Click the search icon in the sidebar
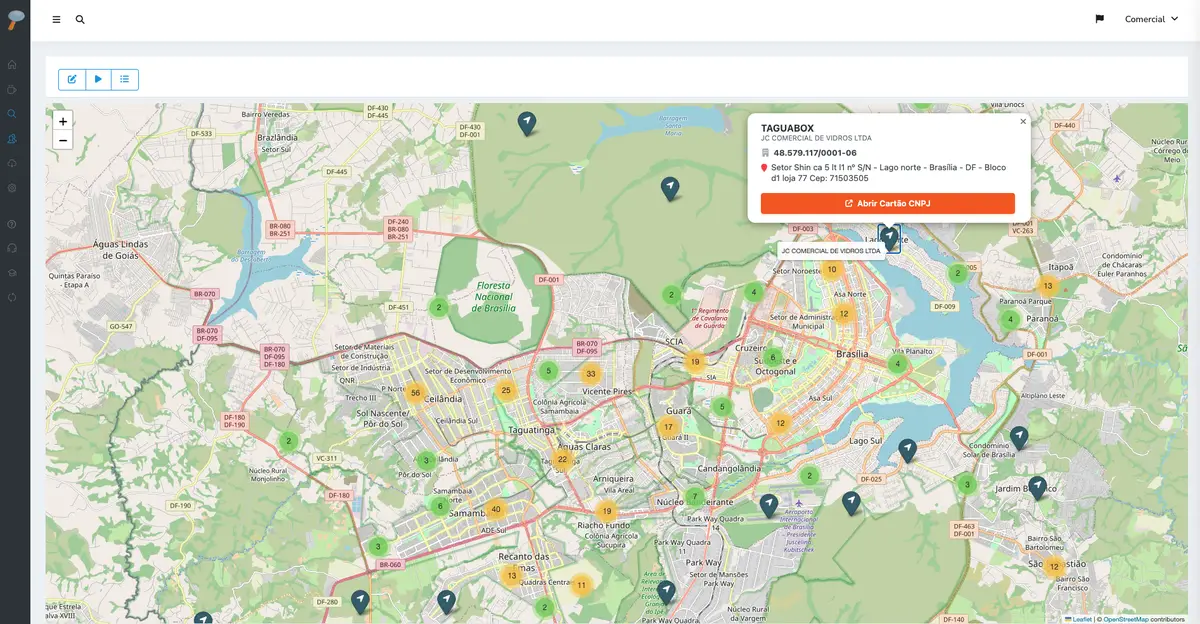Screen dimensions: 1200x624 point(12,114)
